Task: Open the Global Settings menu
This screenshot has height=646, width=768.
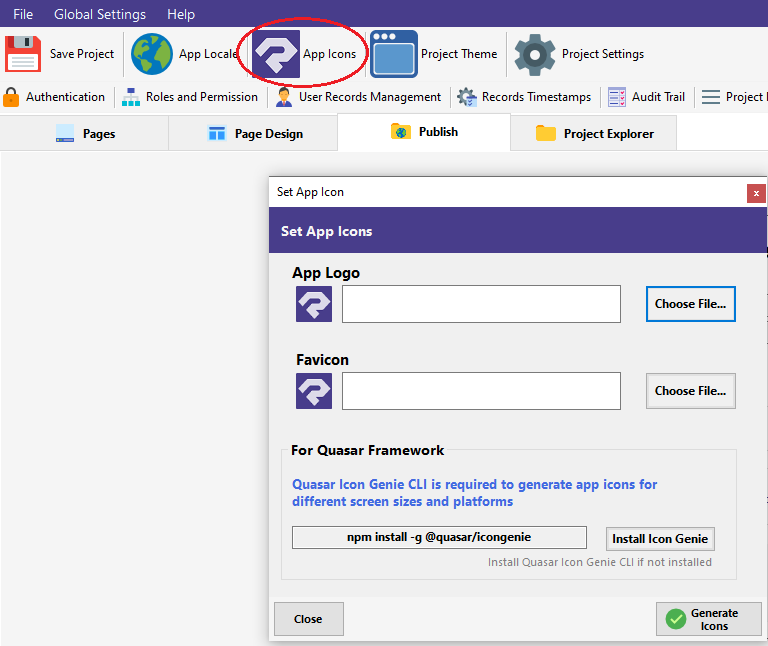Action: click(x=100, y=14)
